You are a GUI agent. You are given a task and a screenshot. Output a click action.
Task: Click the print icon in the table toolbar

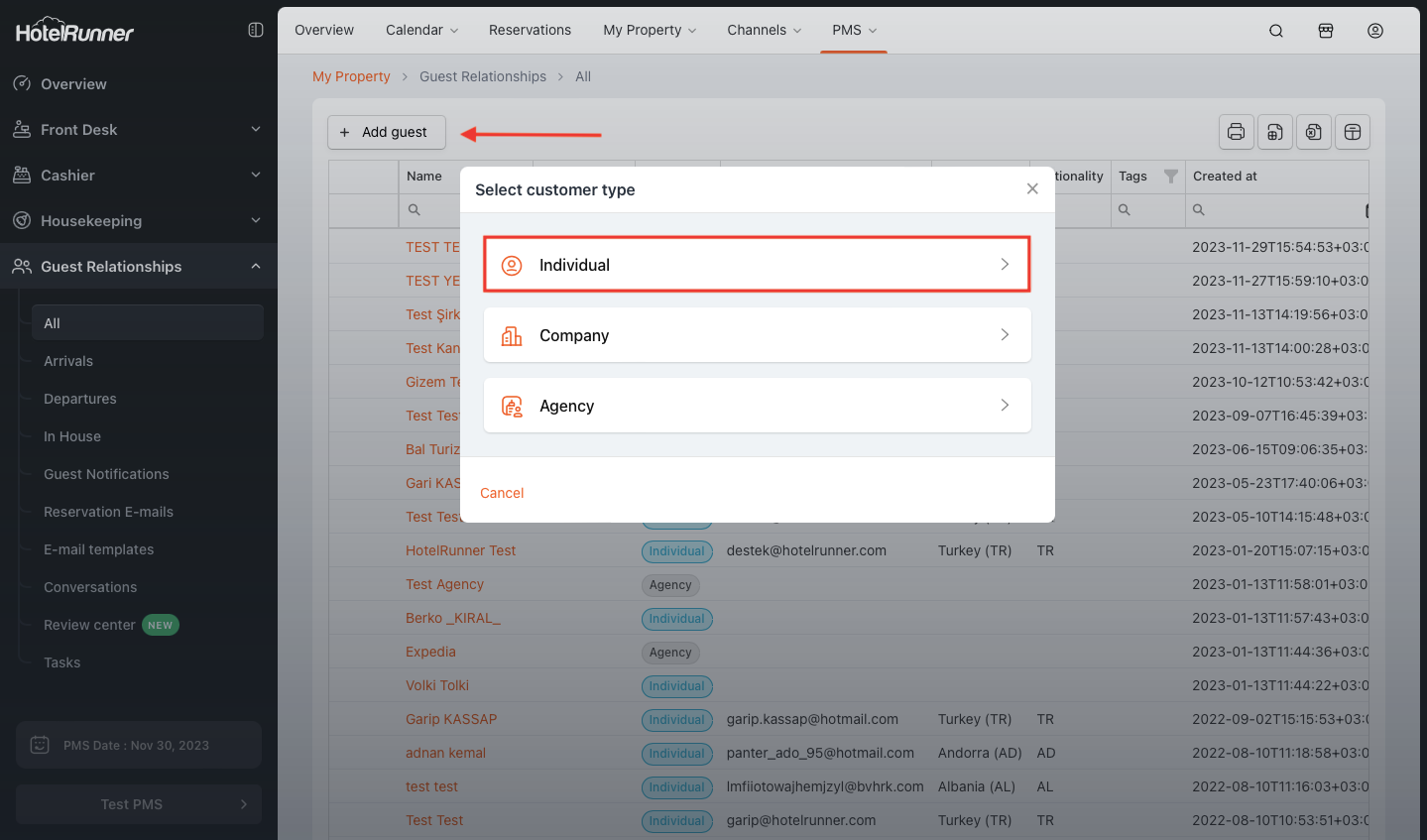1236,132
